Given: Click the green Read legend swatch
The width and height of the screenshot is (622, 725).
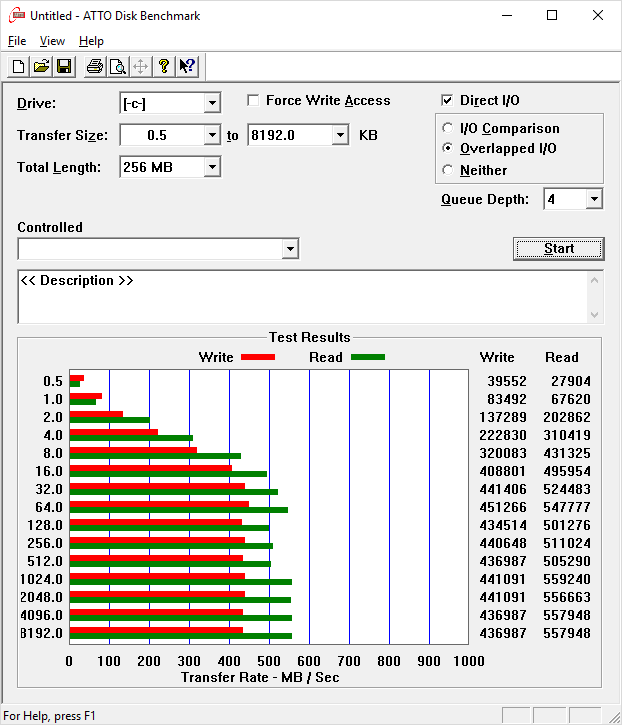Looking at the screenshot, I should [368, 357].
